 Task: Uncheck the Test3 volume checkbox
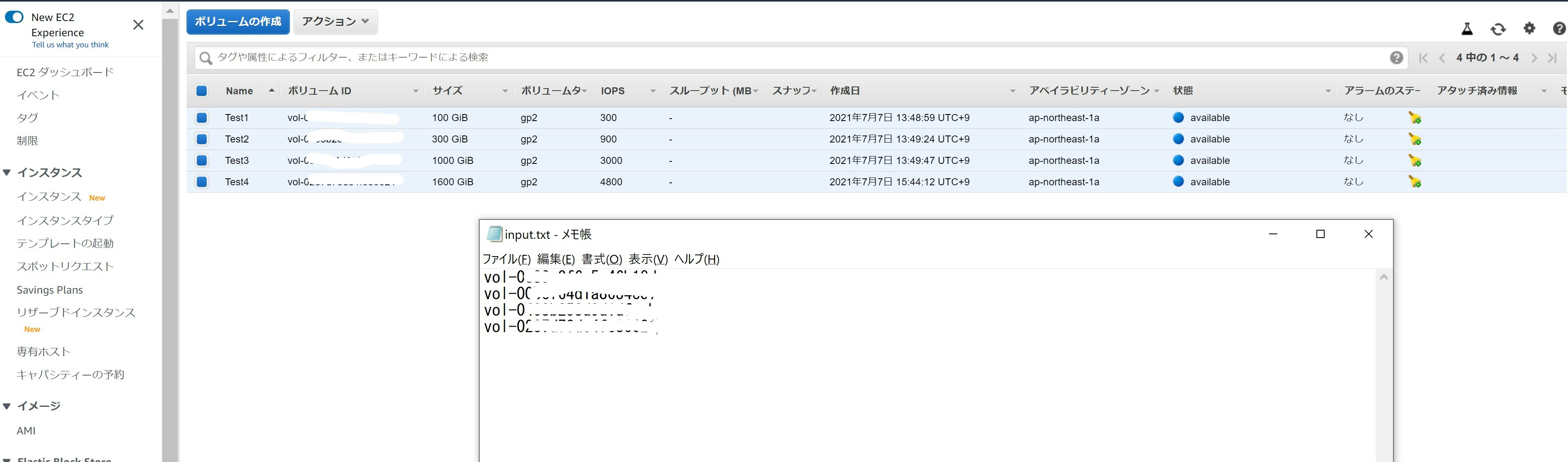coord(201,161)
